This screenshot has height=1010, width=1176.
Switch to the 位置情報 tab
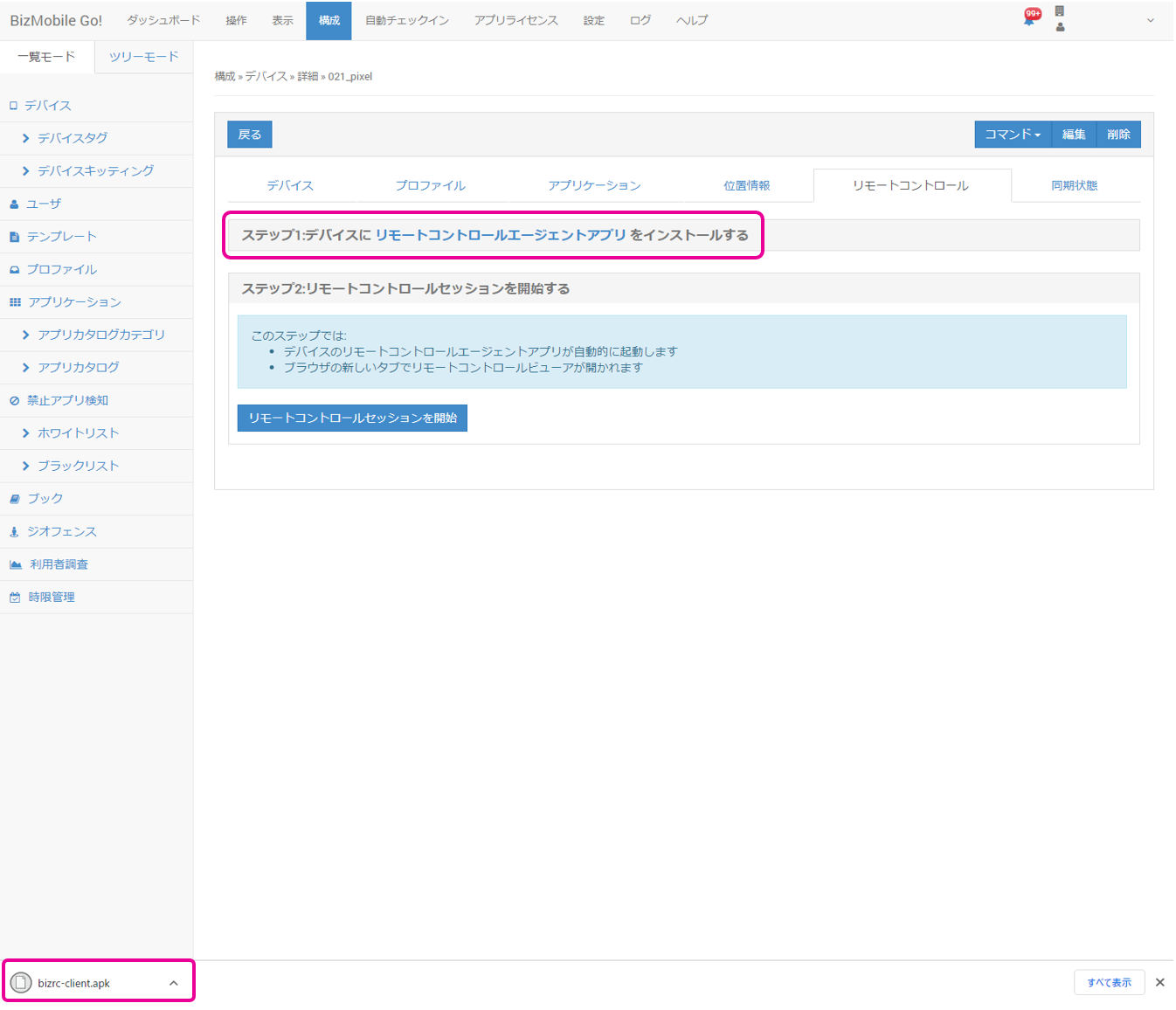click(746, 185)
